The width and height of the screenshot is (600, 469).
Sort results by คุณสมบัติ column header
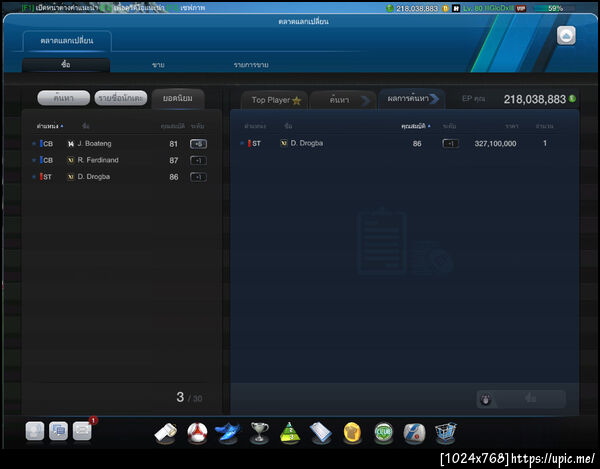[415, 126]
